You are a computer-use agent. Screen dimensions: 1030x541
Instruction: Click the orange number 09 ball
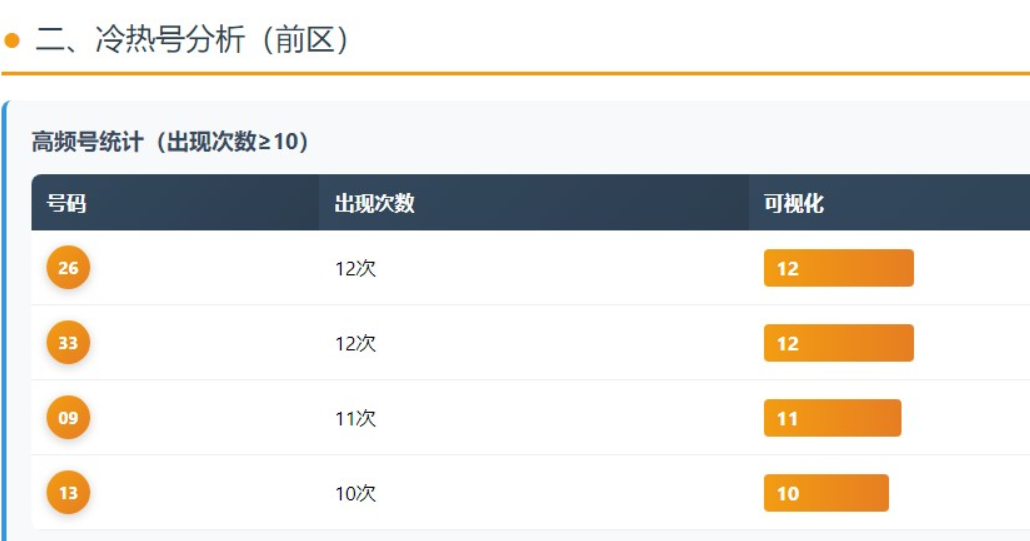[68, 417]
